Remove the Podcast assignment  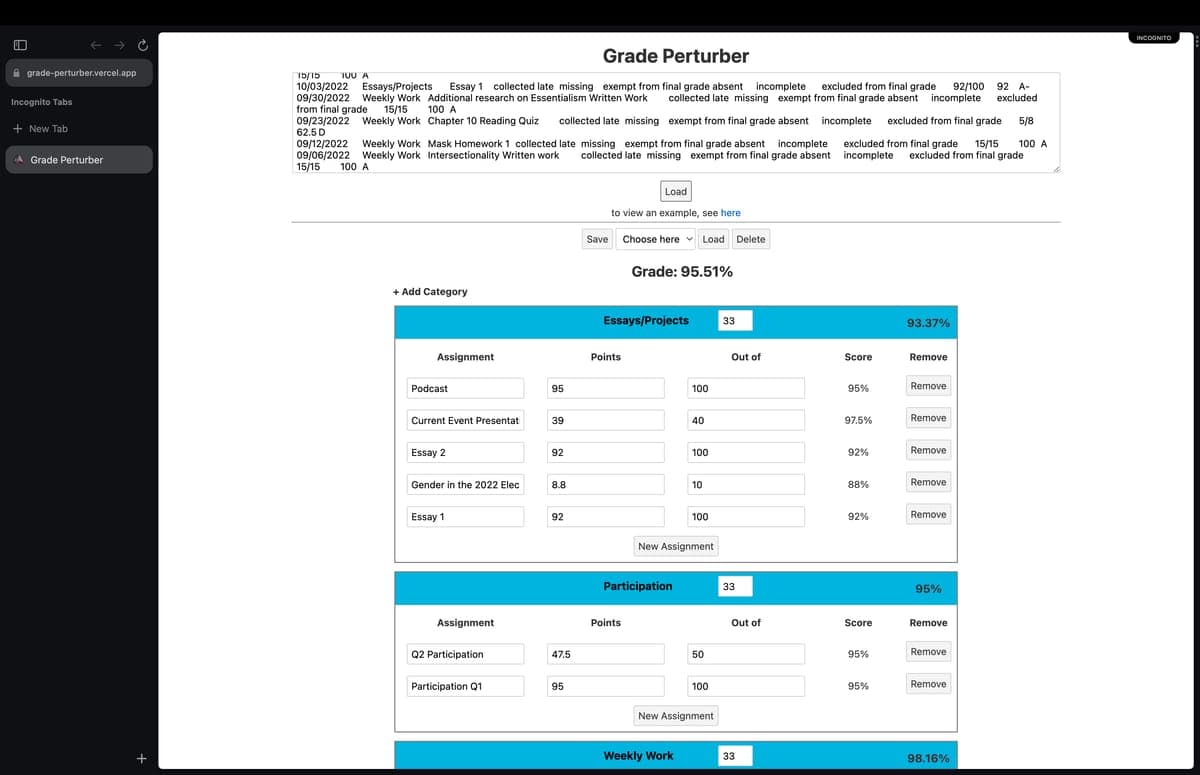[927, 386]
